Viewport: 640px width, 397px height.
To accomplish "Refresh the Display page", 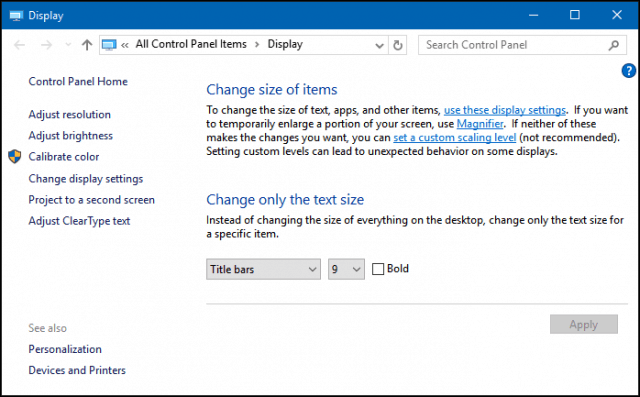I will (398, 45).
